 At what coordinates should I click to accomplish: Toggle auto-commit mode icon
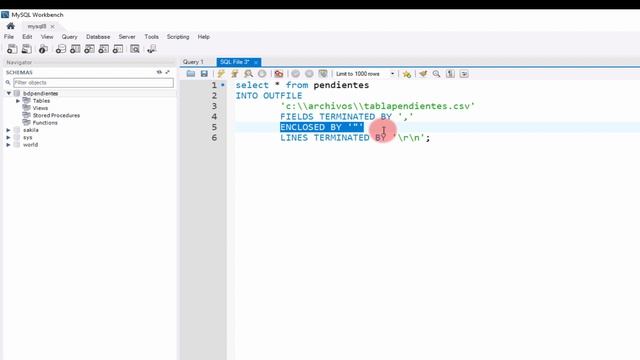coord(323,74)
